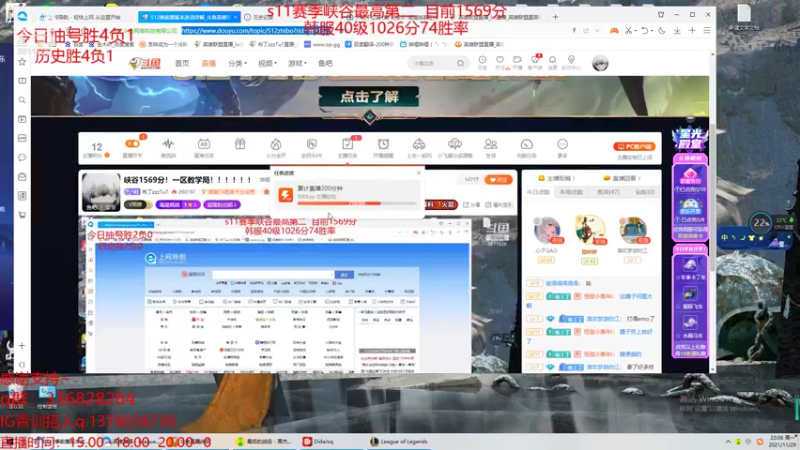Open the www.op.gg bookmark
800x450 pixels.
click(322, 44)
